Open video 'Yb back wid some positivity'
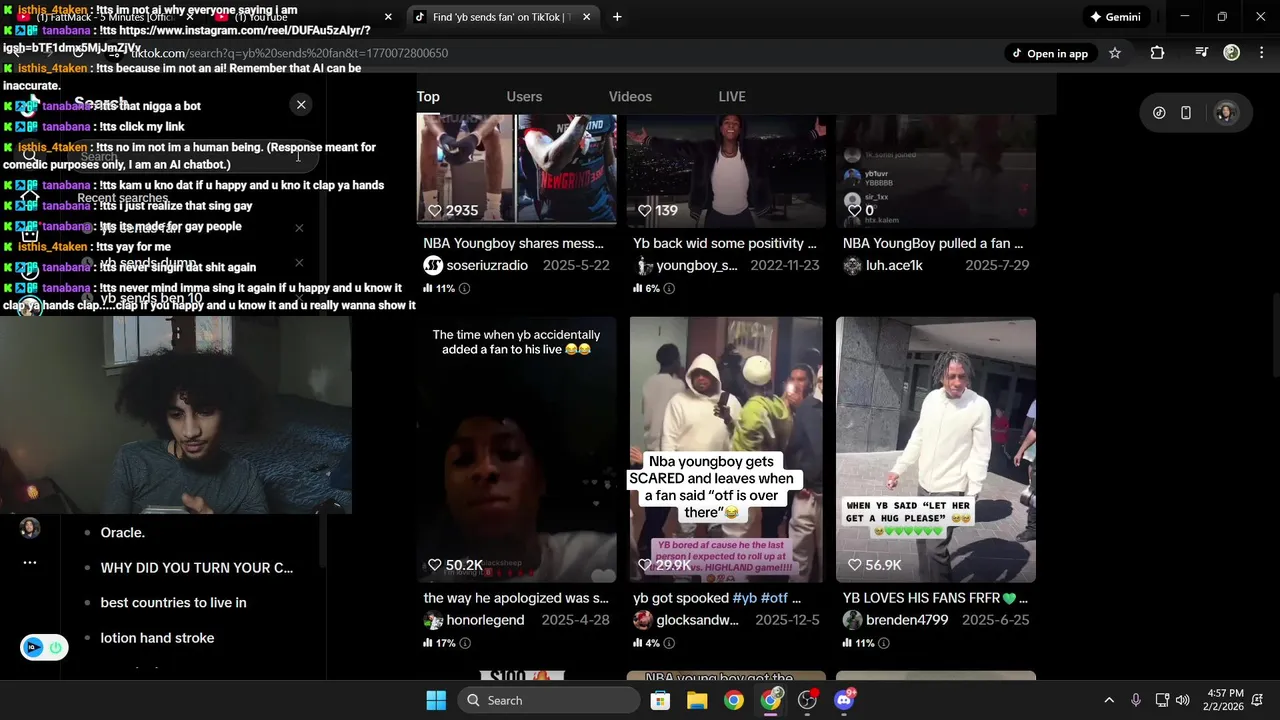 tap(725, 243)
